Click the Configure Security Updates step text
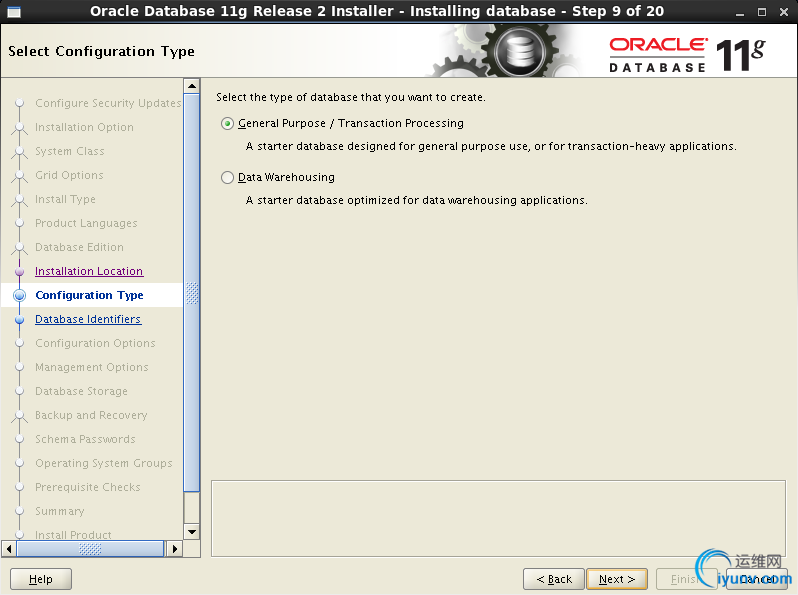This screenshot has width=798, height=595. pyautogui.click(x=108, y=103)
